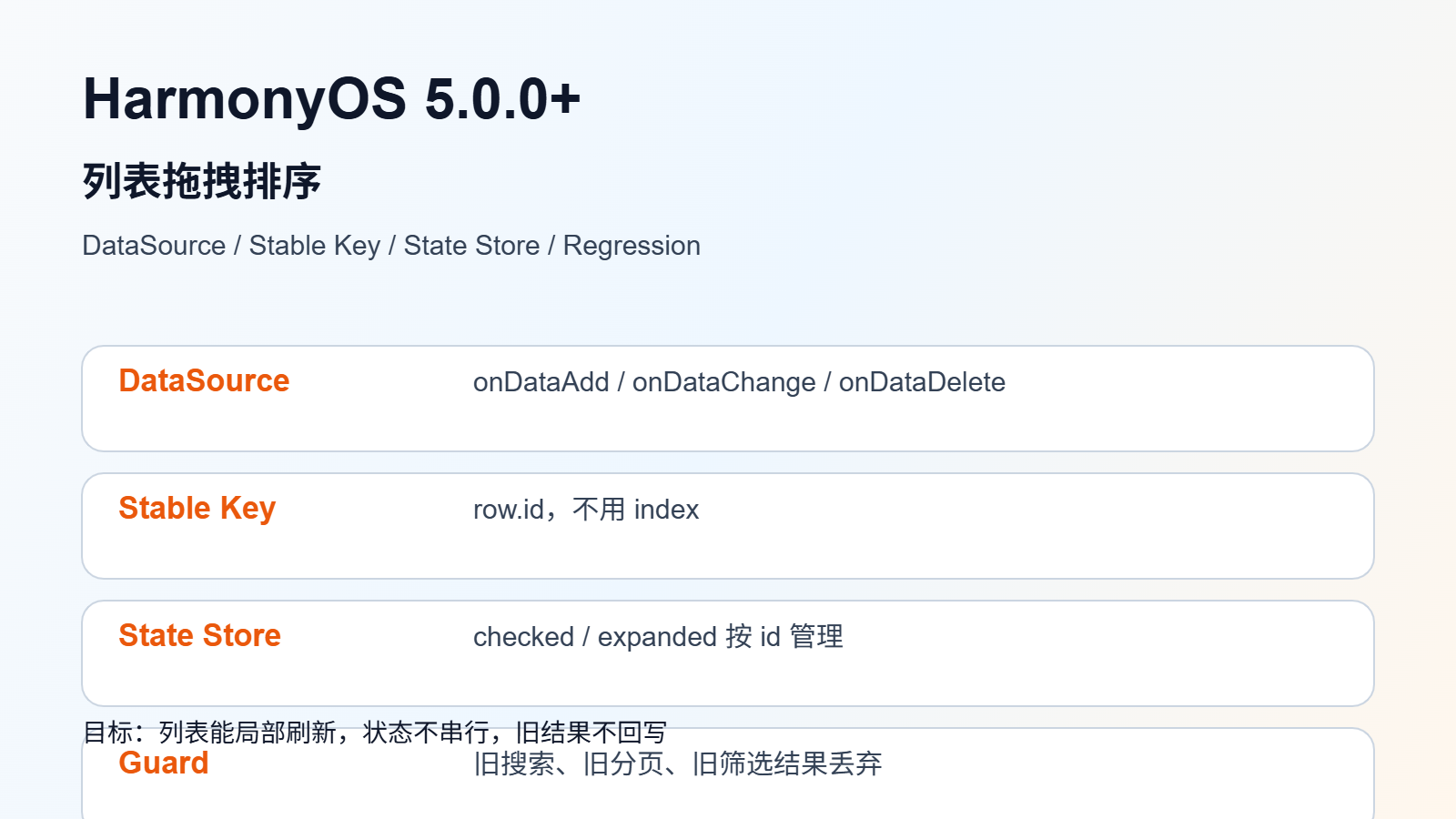The image size is (1456, 819).
Task: Open the State Store card
Action: point(728,653)
